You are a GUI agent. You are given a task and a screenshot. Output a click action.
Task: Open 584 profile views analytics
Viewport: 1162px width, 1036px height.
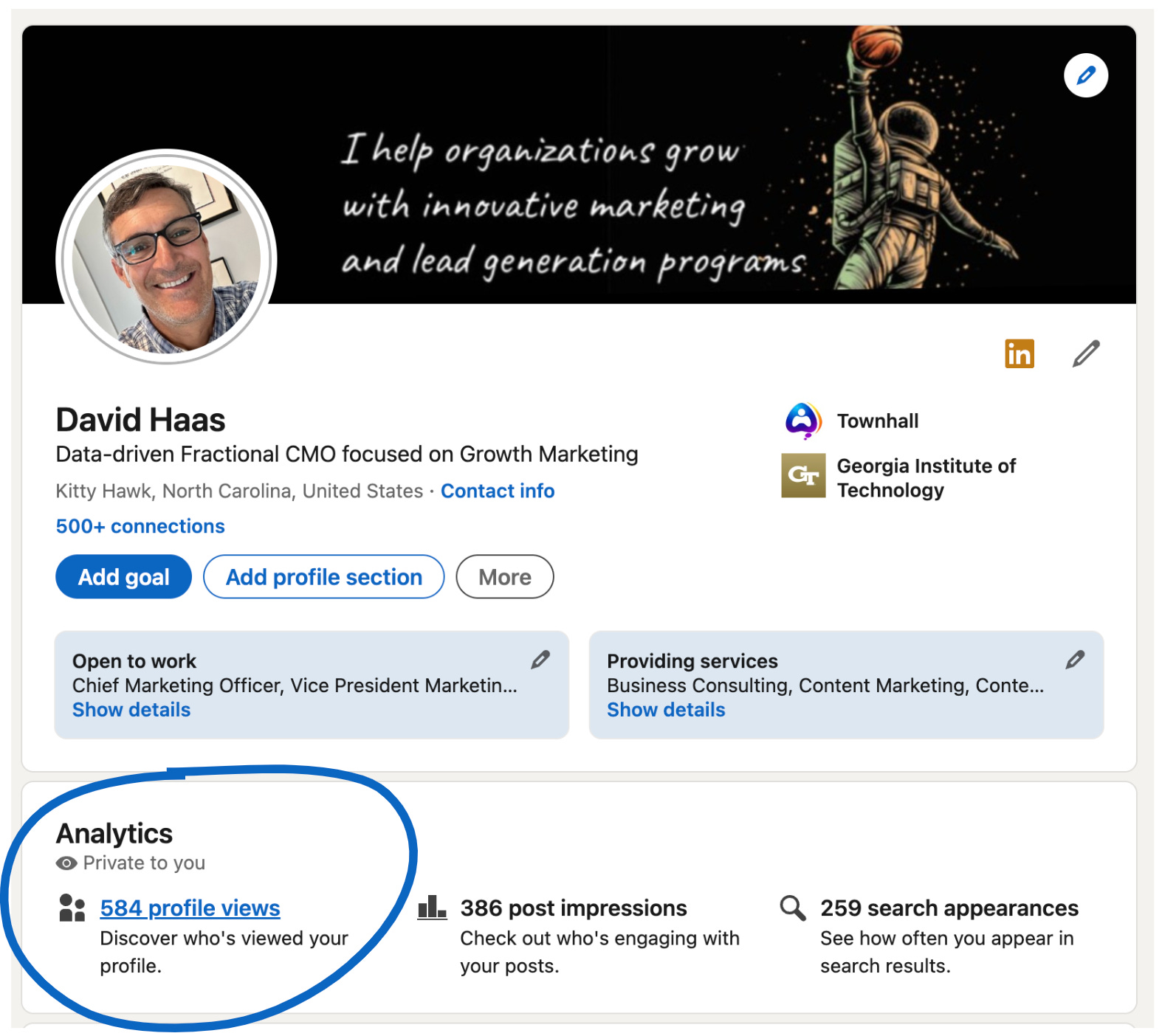190,908
